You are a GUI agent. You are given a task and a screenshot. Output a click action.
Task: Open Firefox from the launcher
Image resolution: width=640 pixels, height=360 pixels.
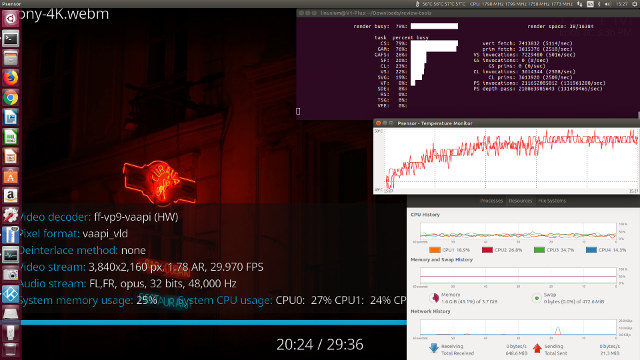tap(11, 78)
